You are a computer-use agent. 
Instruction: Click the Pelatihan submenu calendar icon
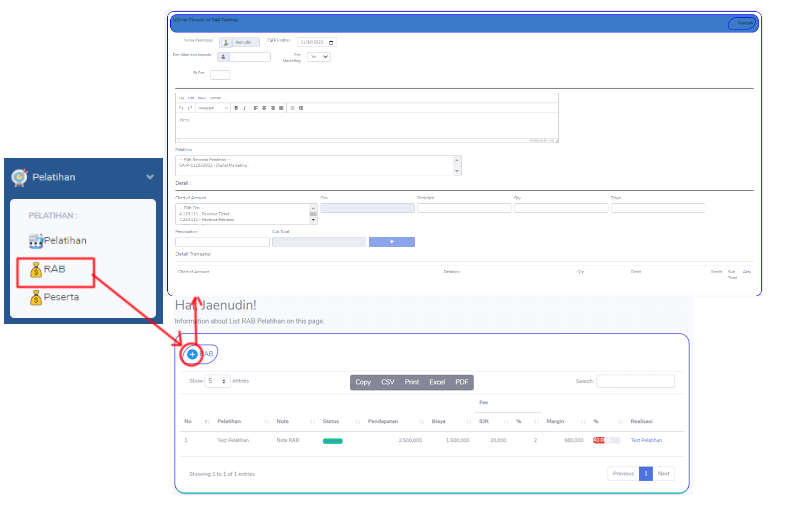click(36, 240)
